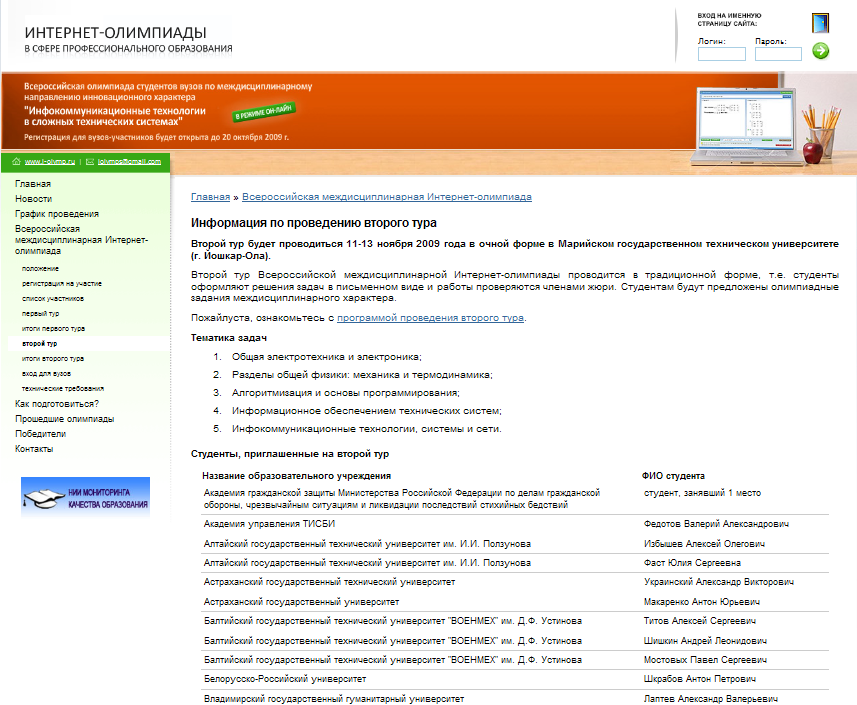The height and width of the screenshot is (705, 857).
Task: Click the В РЕЖИМЕ ОН-ЛАЙН green badge
Action: tap(265, 111)
